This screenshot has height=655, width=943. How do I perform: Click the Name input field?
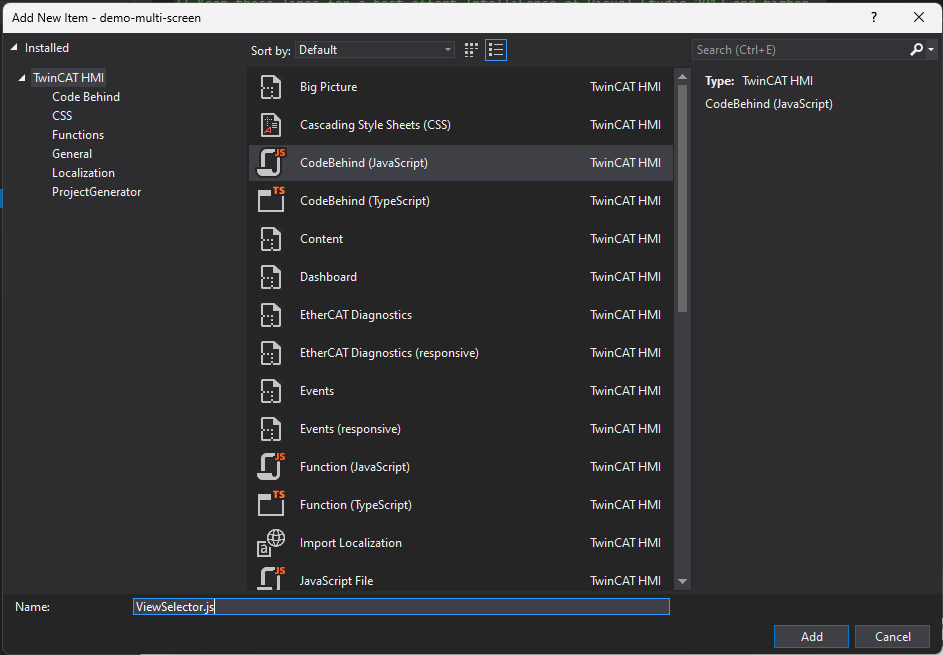(x=401, y=606)
